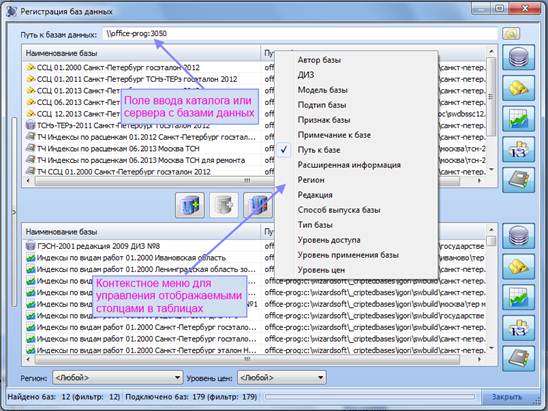Click the notebook icon beside the upper table

(x=519, y=180)
